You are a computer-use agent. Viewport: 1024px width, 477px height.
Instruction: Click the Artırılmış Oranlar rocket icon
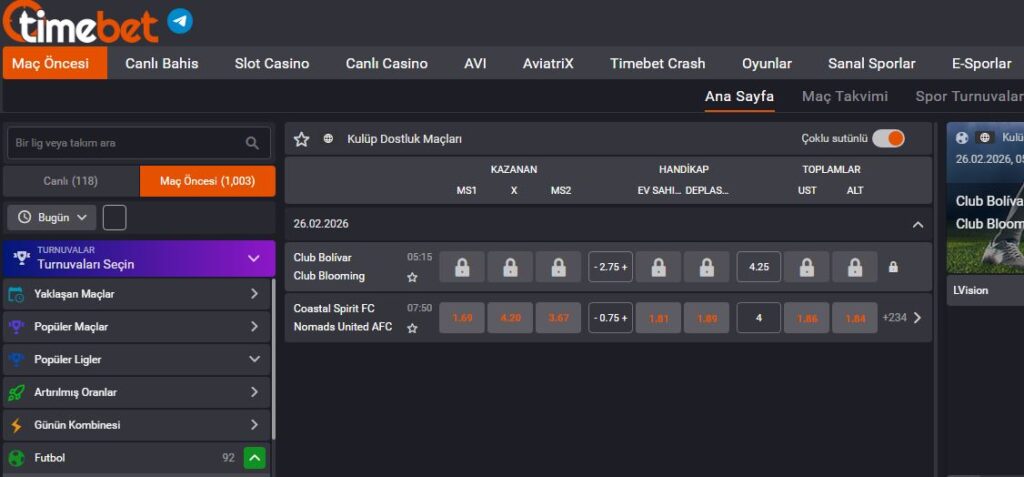16,392
